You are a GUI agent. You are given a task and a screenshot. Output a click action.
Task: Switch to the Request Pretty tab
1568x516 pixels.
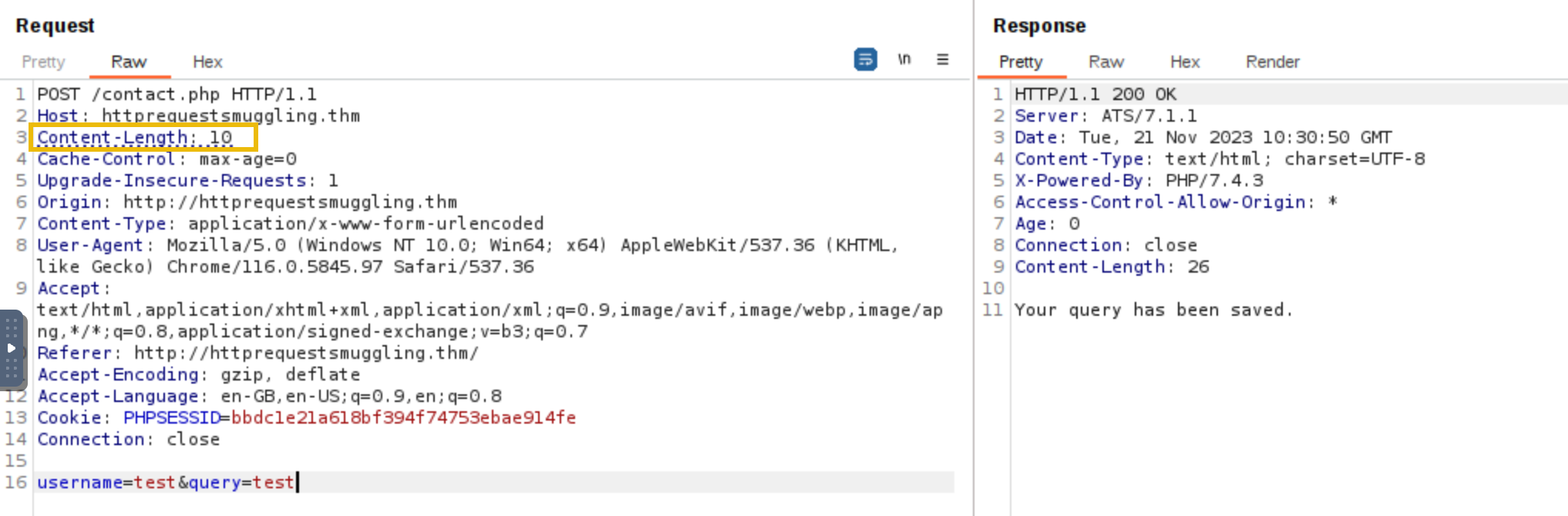(43, 62)
